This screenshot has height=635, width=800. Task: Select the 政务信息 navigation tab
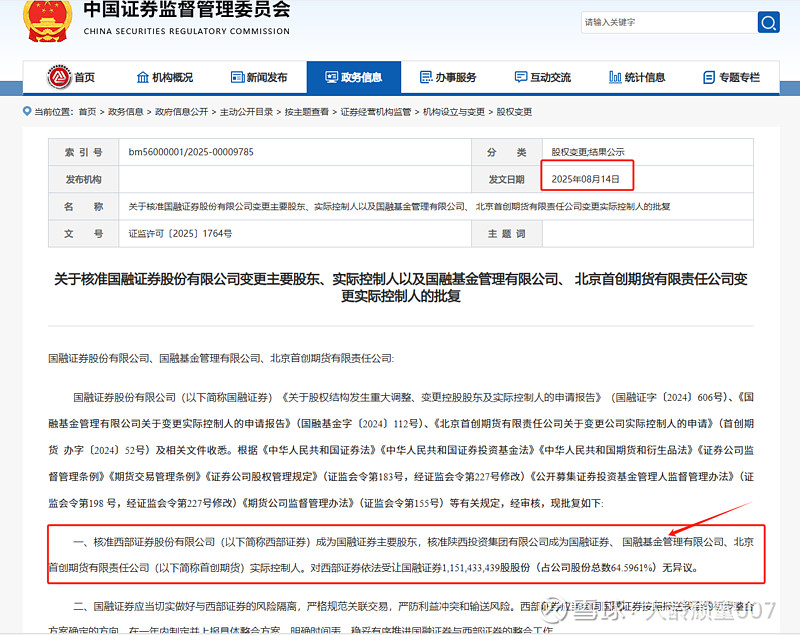tap(354, 78)
